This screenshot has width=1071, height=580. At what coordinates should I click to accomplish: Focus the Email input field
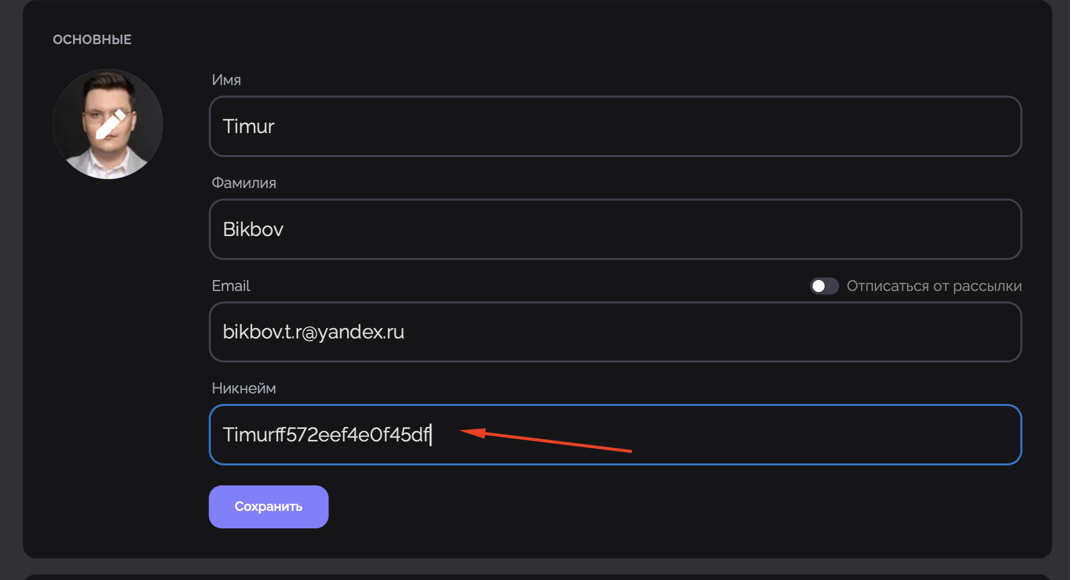coord(615,332)
